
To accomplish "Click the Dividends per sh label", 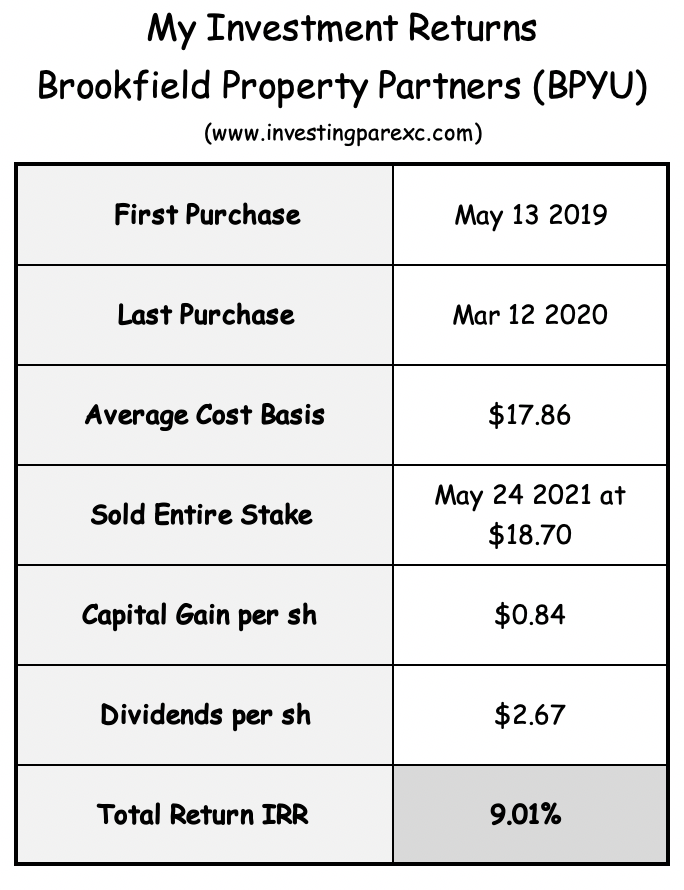I will 205,715.
